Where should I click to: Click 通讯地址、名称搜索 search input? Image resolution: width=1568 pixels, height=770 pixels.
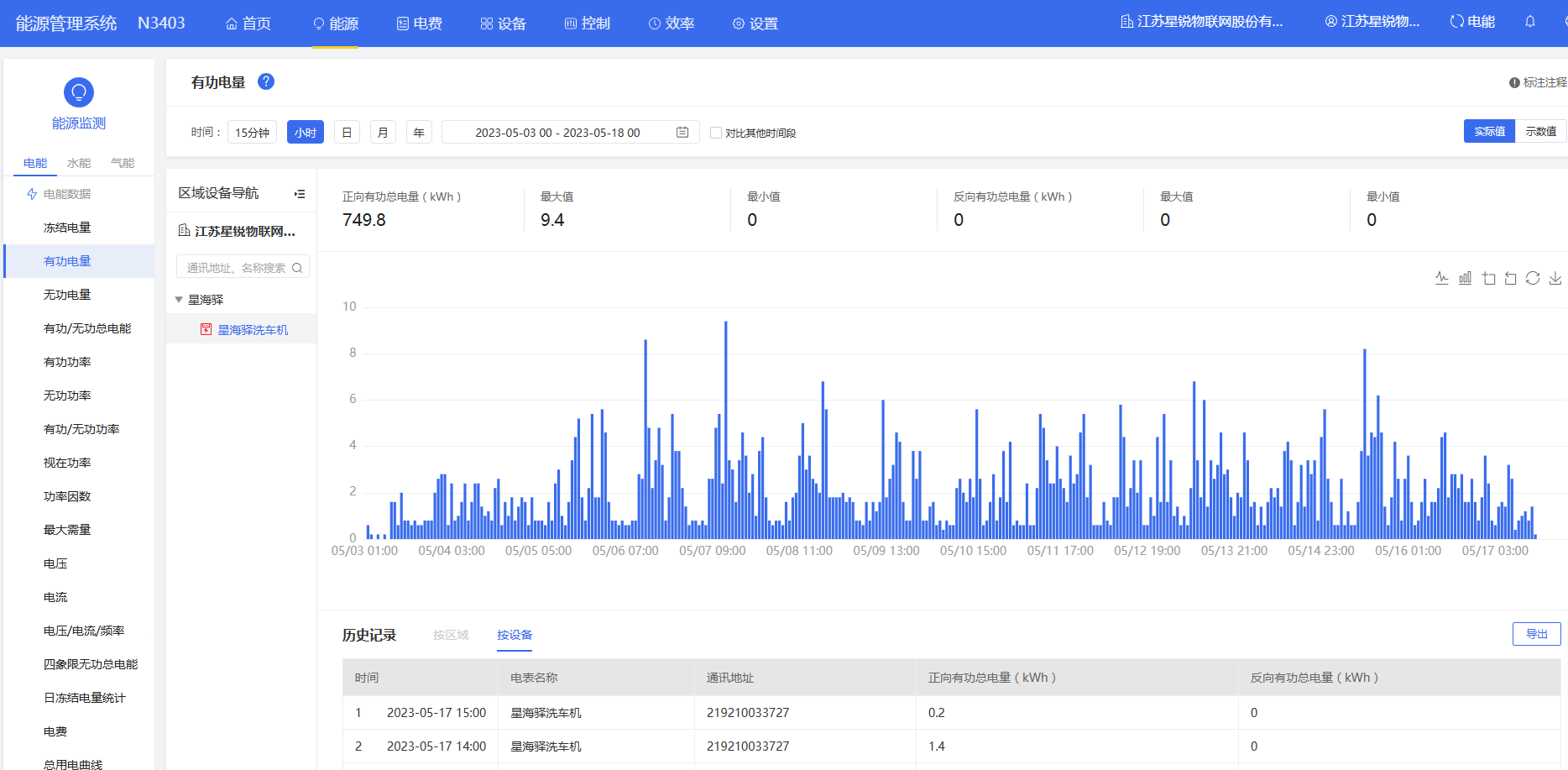[243, 267]
